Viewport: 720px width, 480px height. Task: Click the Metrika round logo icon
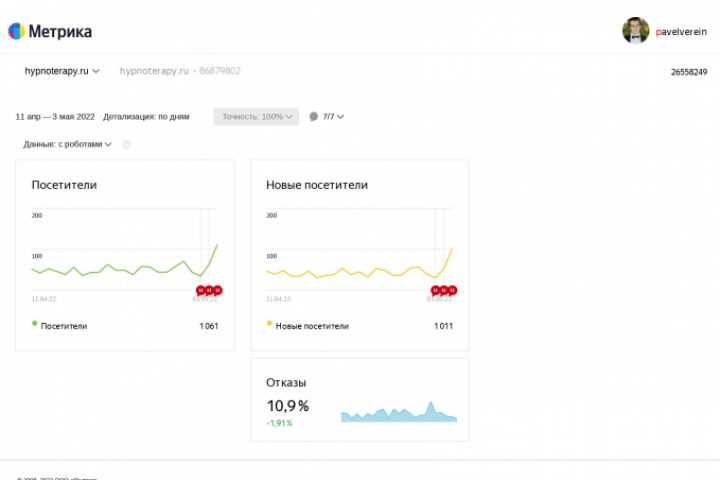point(16,31)
